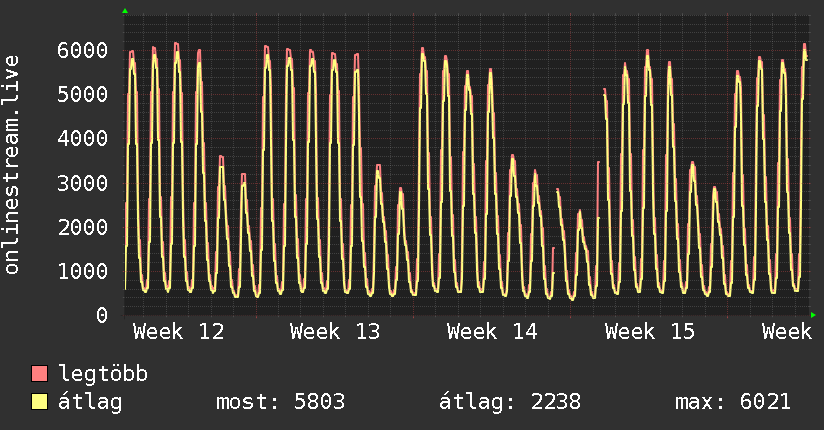Screen dimensions: 824x430
Task: Click the green arrow atop the y-axis
Action: 125,11
